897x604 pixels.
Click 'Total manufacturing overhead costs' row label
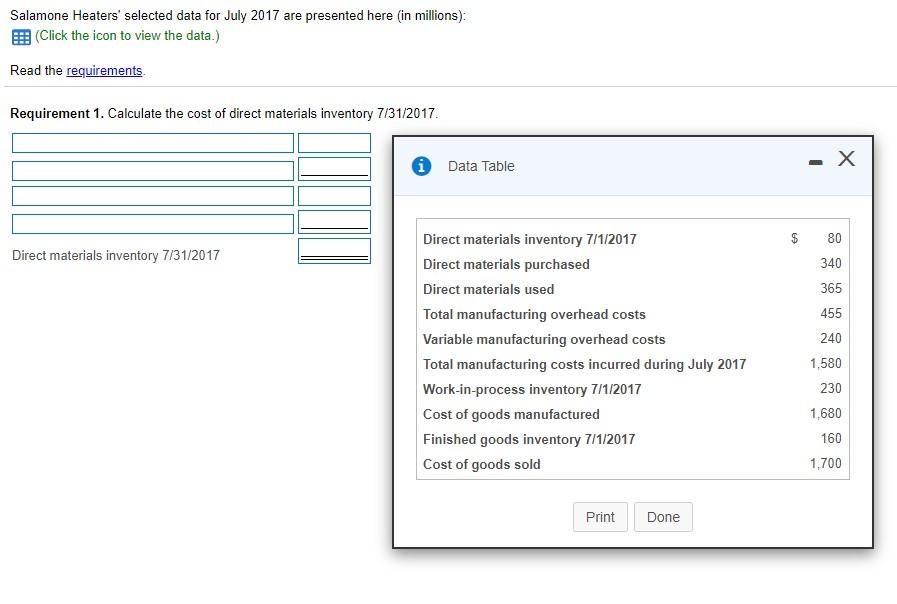tap(534, 315)
